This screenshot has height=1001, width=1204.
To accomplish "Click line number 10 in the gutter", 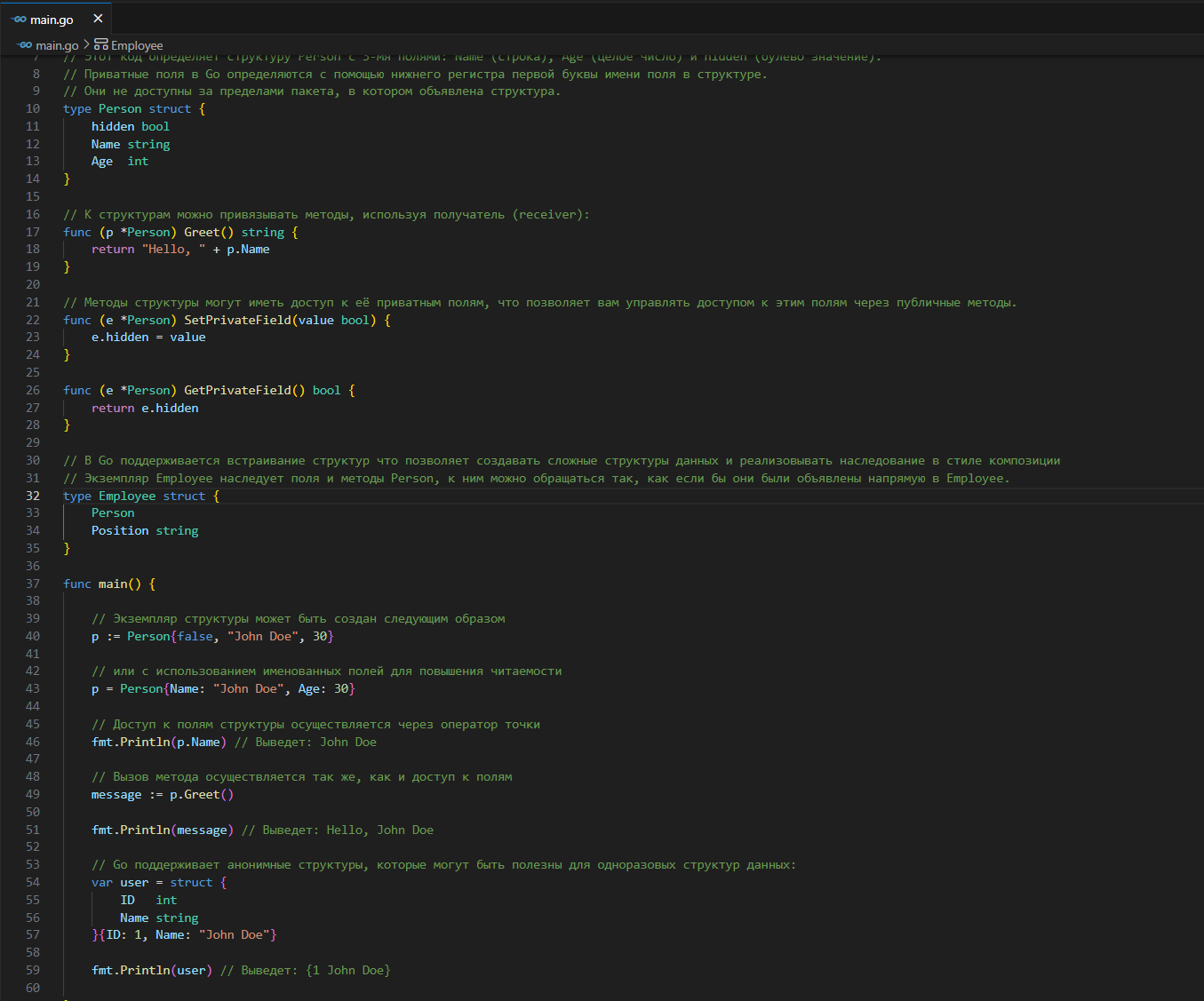I will pos(33,108).
